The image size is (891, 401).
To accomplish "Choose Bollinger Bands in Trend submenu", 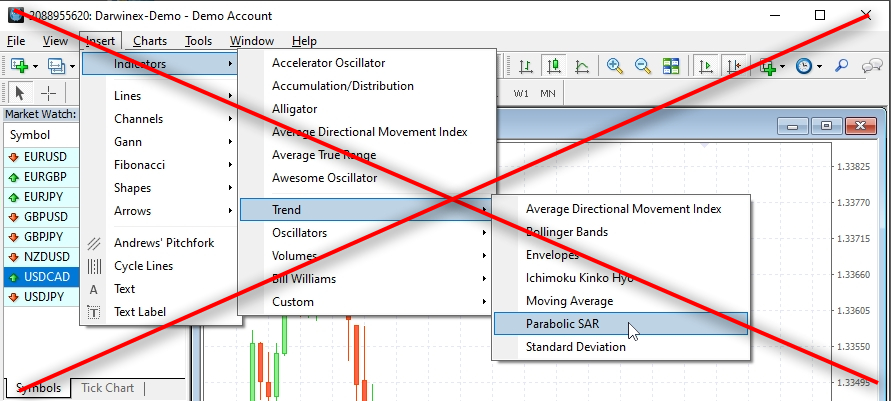I will point(621,232).
